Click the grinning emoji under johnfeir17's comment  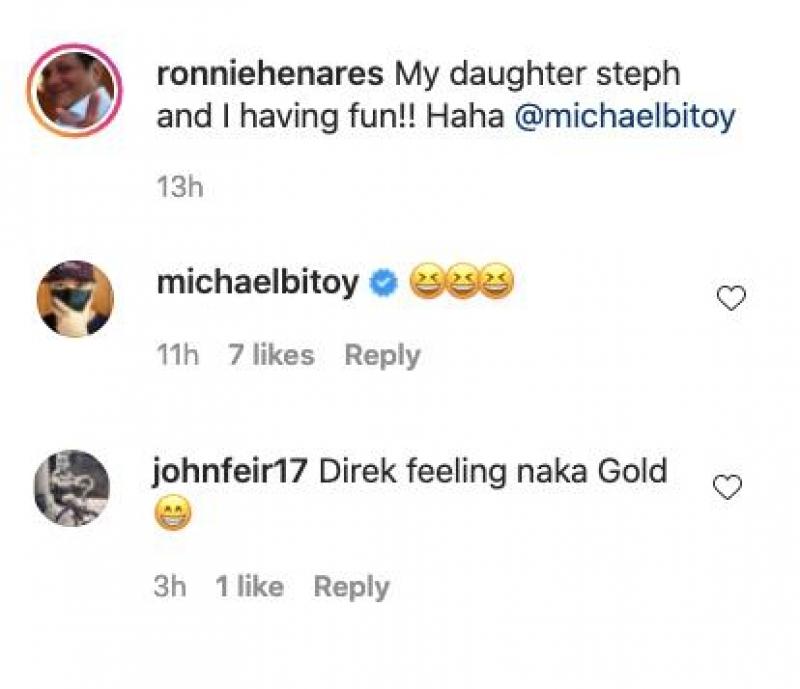173,517
